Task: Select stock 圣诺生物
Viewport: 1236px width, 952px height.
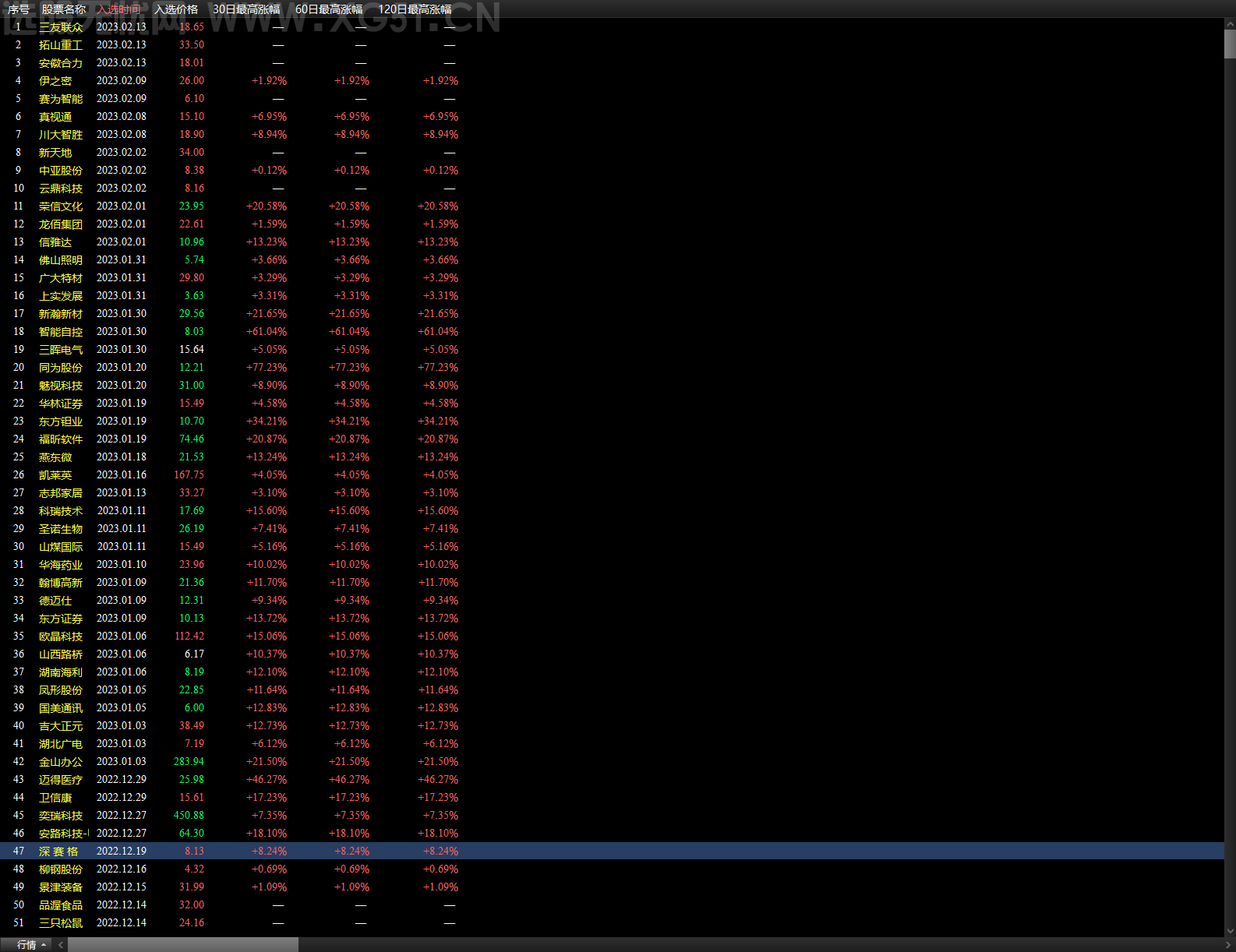Action: [61, 529]
